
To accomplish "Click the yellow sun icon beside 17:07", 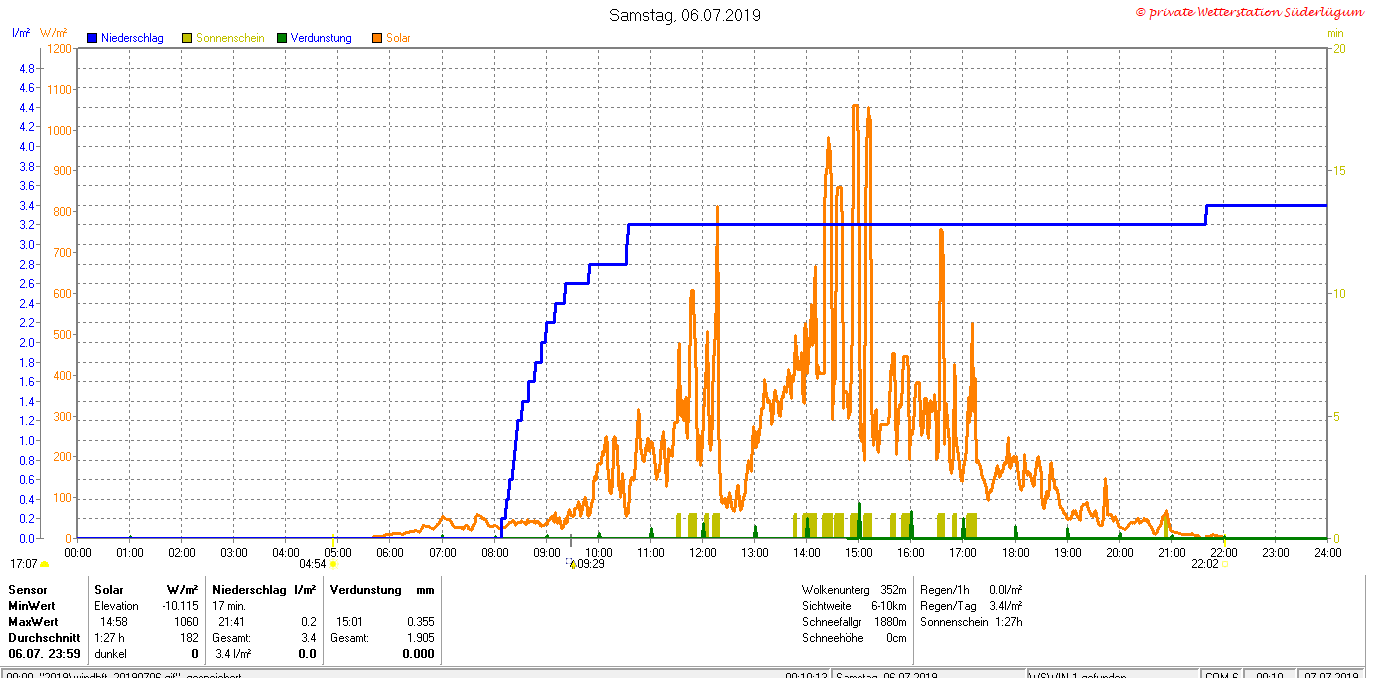I will [44, 564].
